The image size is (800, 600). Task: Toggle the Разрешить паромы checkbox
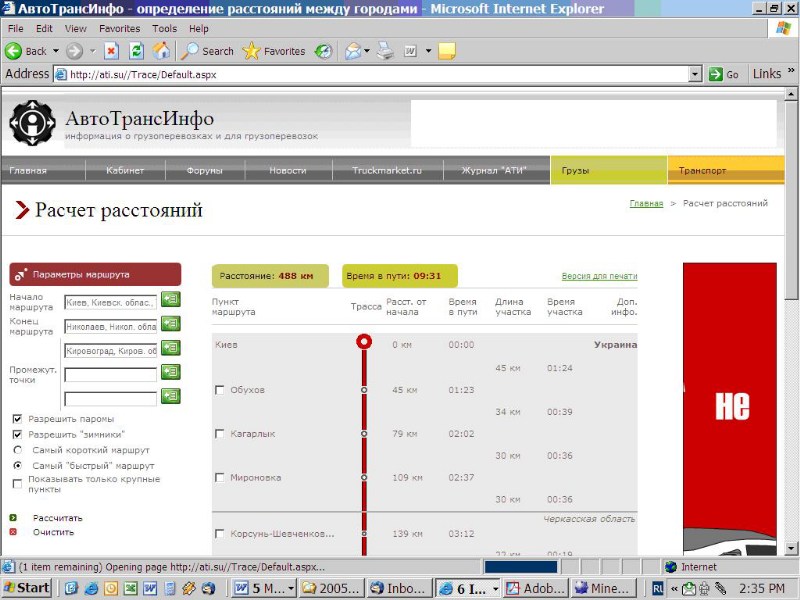(x=17, y=419)
